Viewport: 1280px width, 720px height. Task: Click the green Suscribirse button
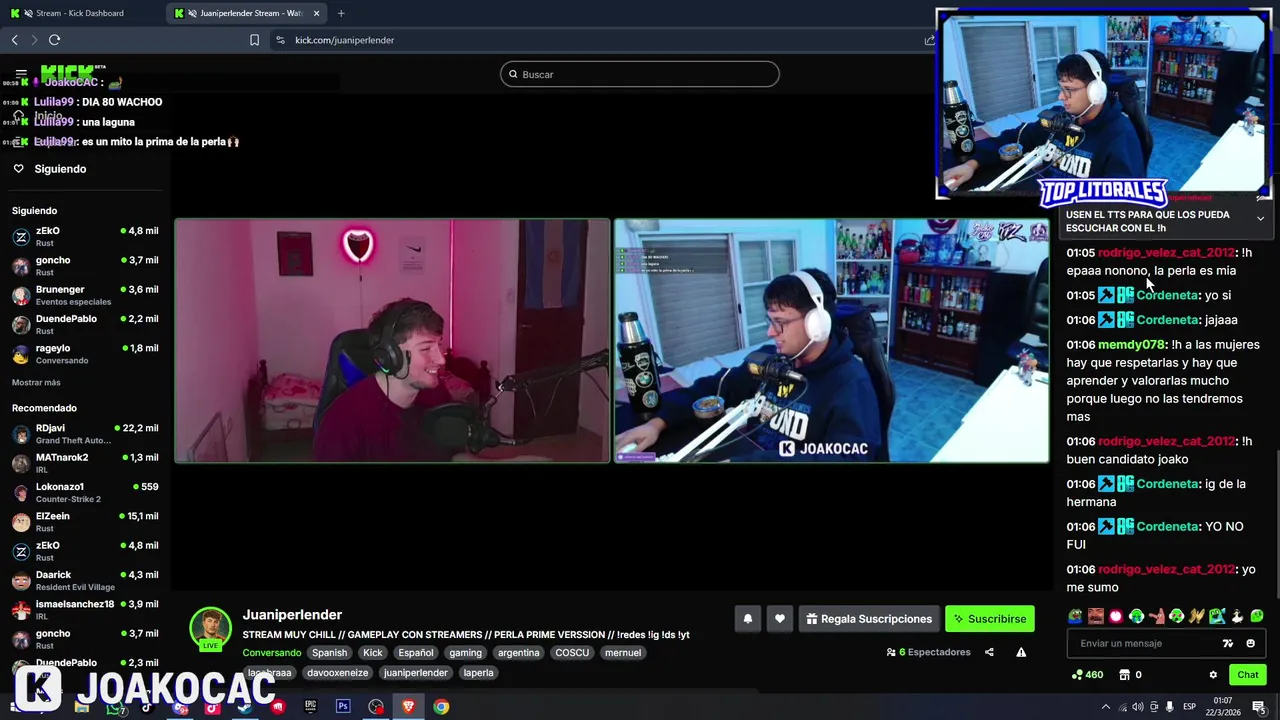(990, 619)
